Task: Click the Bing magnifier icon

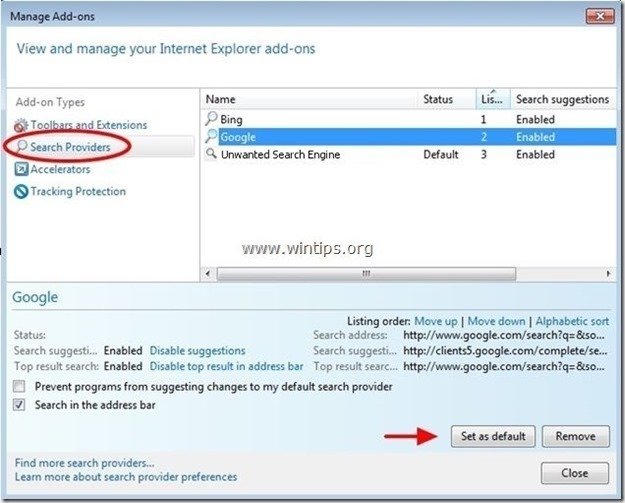Action: click(x=211, y=119)
